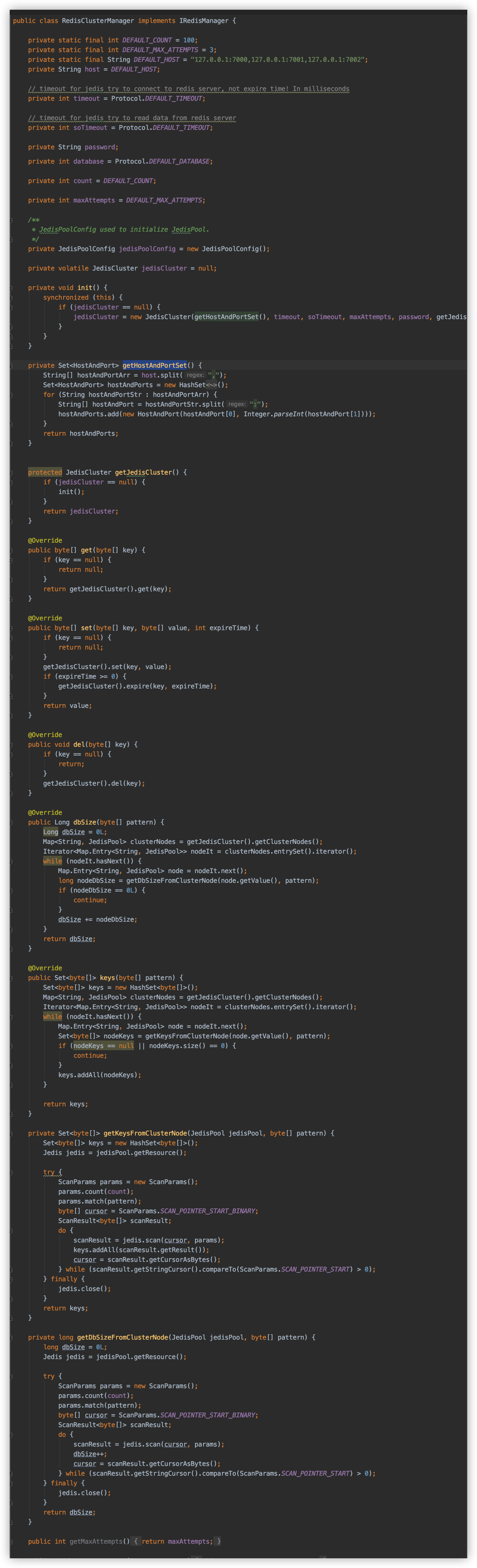This screenshot has width=477, height=1568.
Task: Click the highlighted while in the dbSize method
Action: [52, 861]
